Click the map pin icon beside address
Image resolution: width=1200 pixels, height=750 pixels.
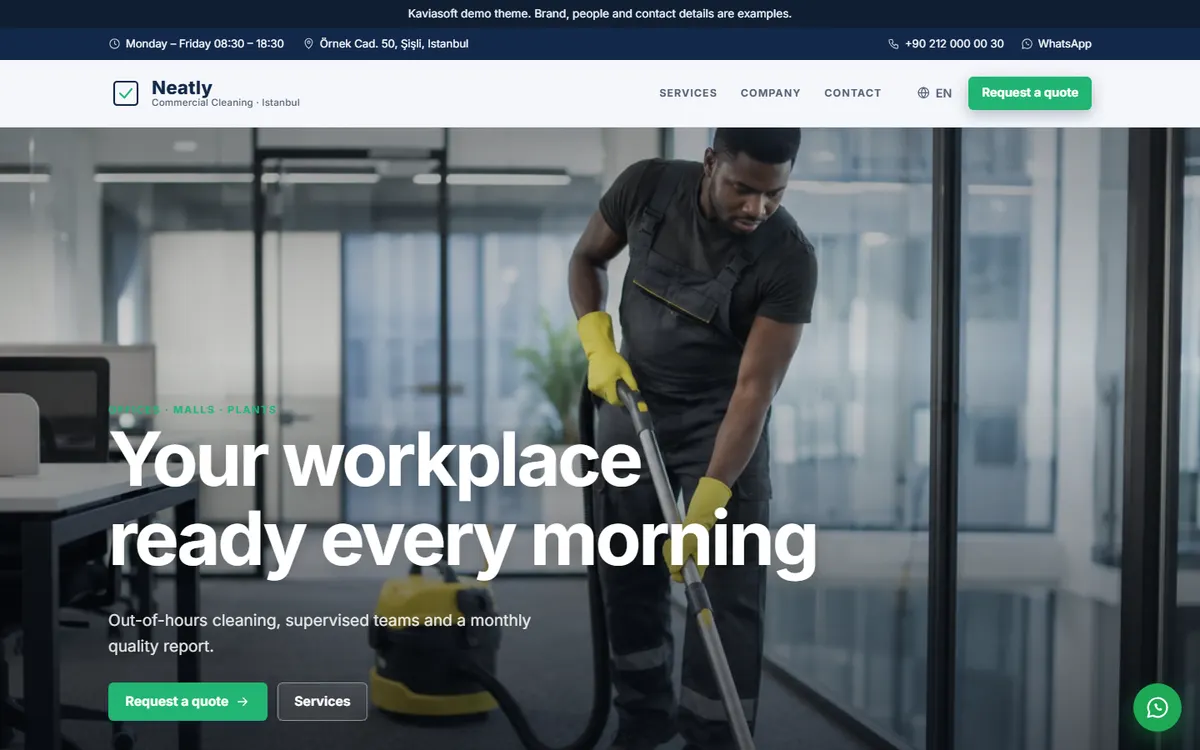click(309, 44)
